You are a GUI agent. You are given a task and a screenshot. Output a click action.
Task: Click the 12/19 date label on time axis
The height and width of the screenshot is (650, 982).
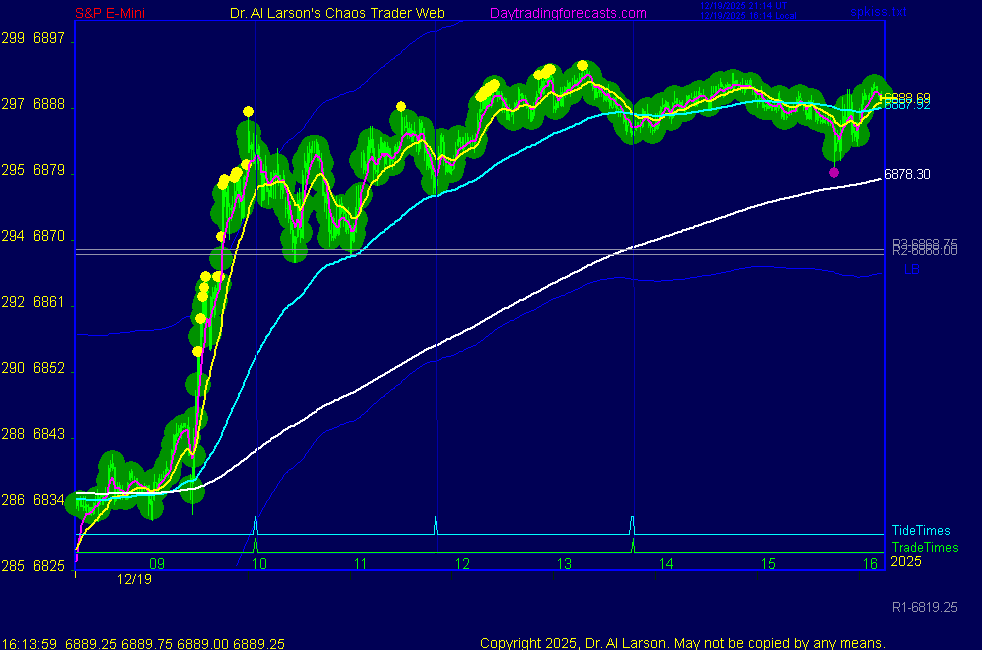pyautogui.click(x=133, y=579)
